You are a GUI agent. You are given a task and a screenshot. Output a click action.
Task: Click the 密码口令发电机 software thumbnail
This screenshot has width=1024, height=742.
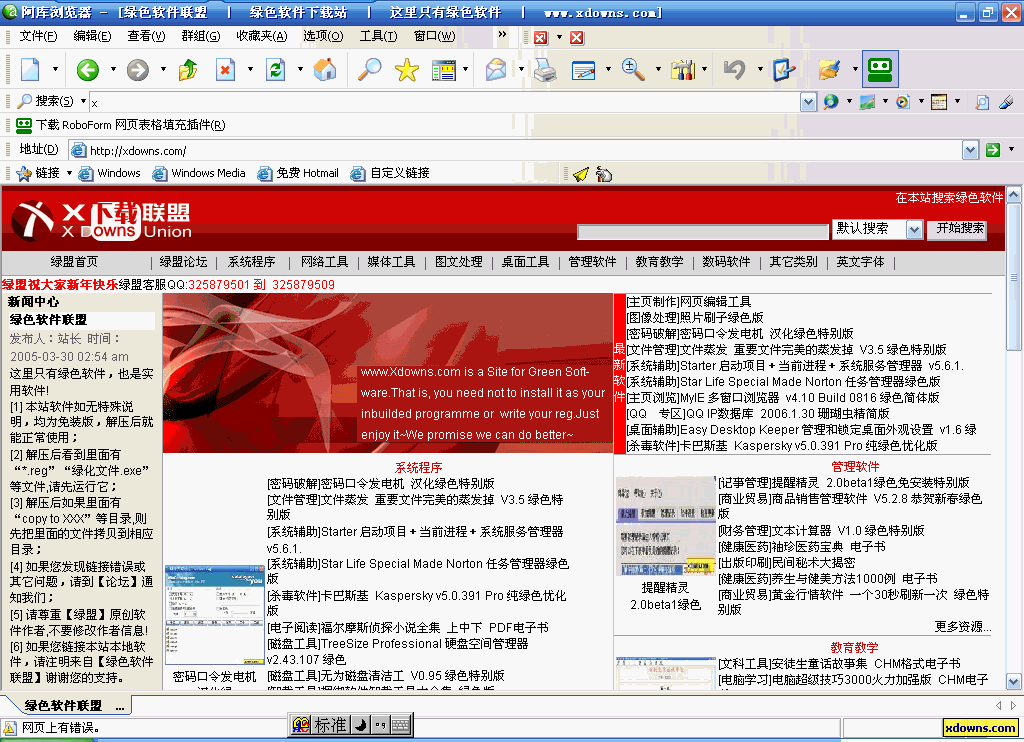pyautogui.click(x=214, y=615)
